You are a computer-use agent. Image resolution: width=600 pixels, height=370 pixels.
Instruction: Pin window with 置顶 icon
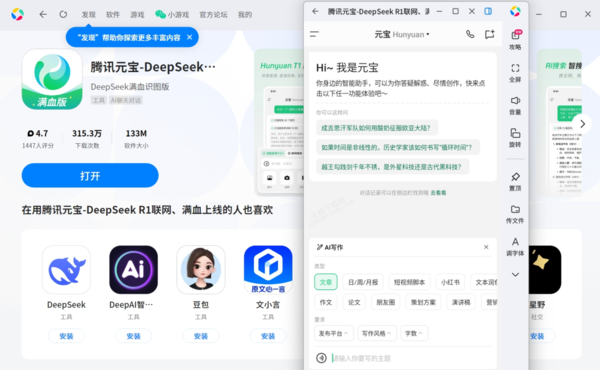click(515, 182)
